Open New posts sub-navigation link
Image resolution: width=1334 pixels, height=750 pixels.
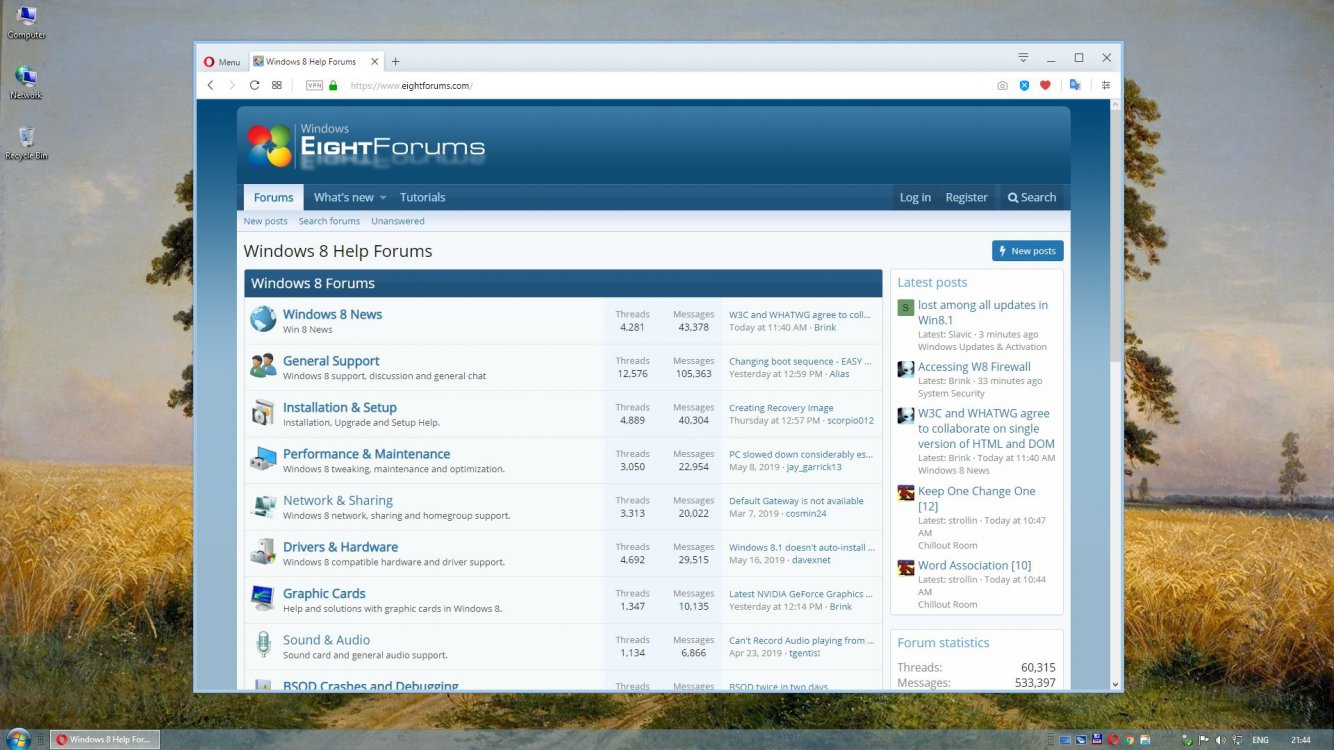point(266,221)
